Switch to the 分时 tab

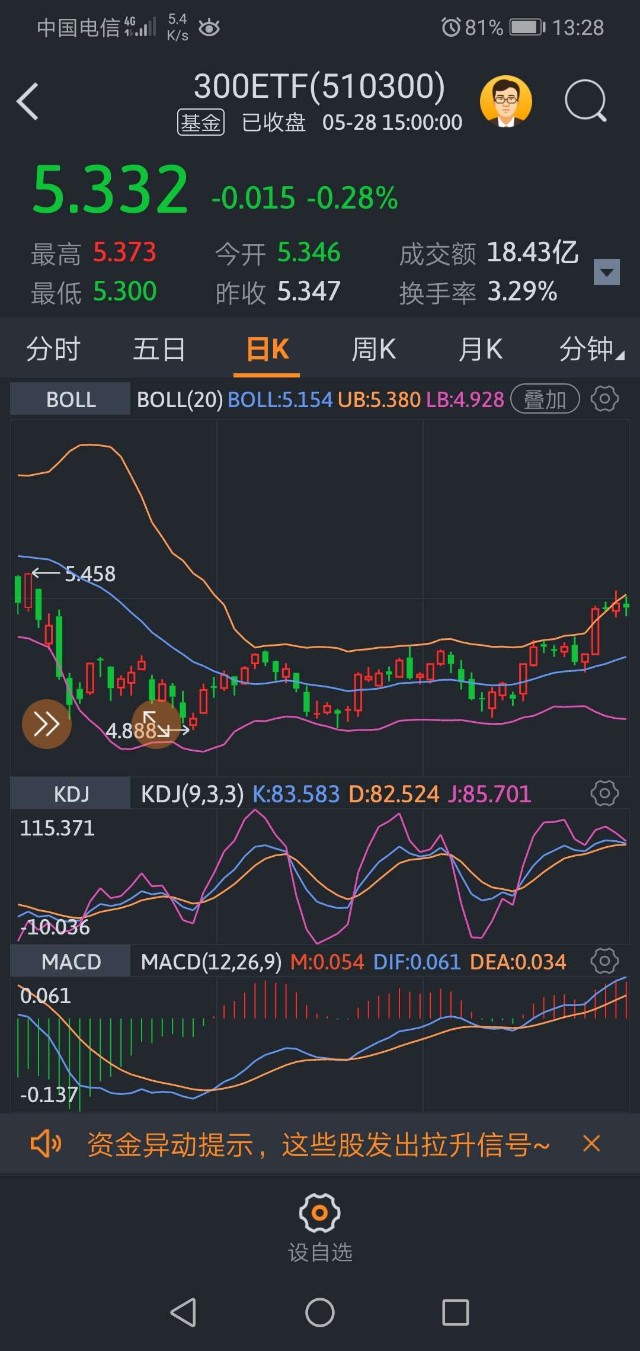[x=53, y=349]
